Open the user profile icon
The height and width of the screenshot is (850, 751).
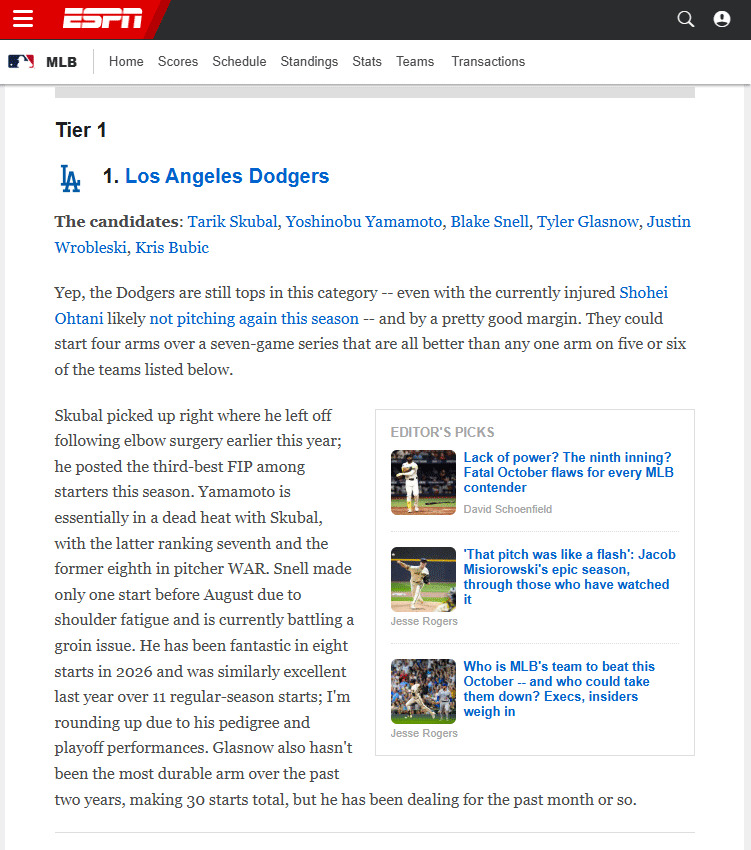click(722, 19)
